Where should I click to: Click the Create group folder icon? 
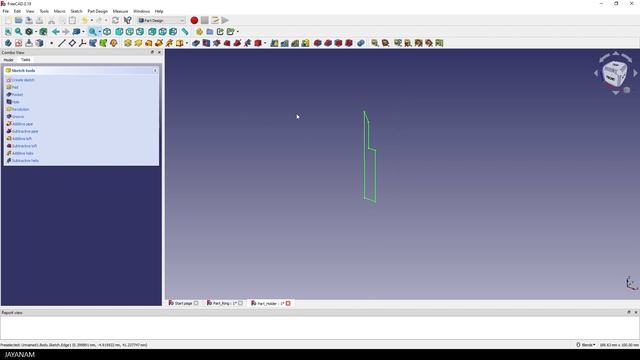210,31
